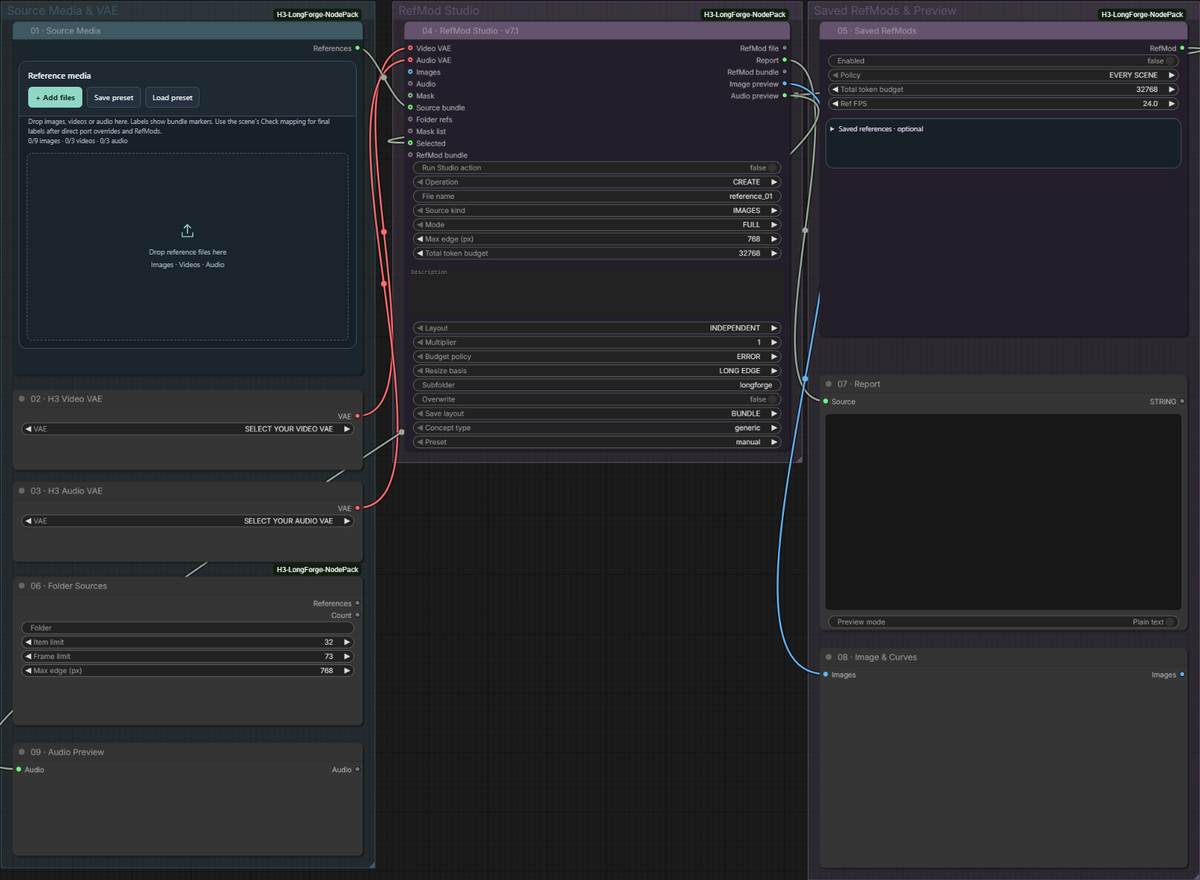
Task: Click the VAE output port on H3 Video VAE
Action: coord(357,416)
